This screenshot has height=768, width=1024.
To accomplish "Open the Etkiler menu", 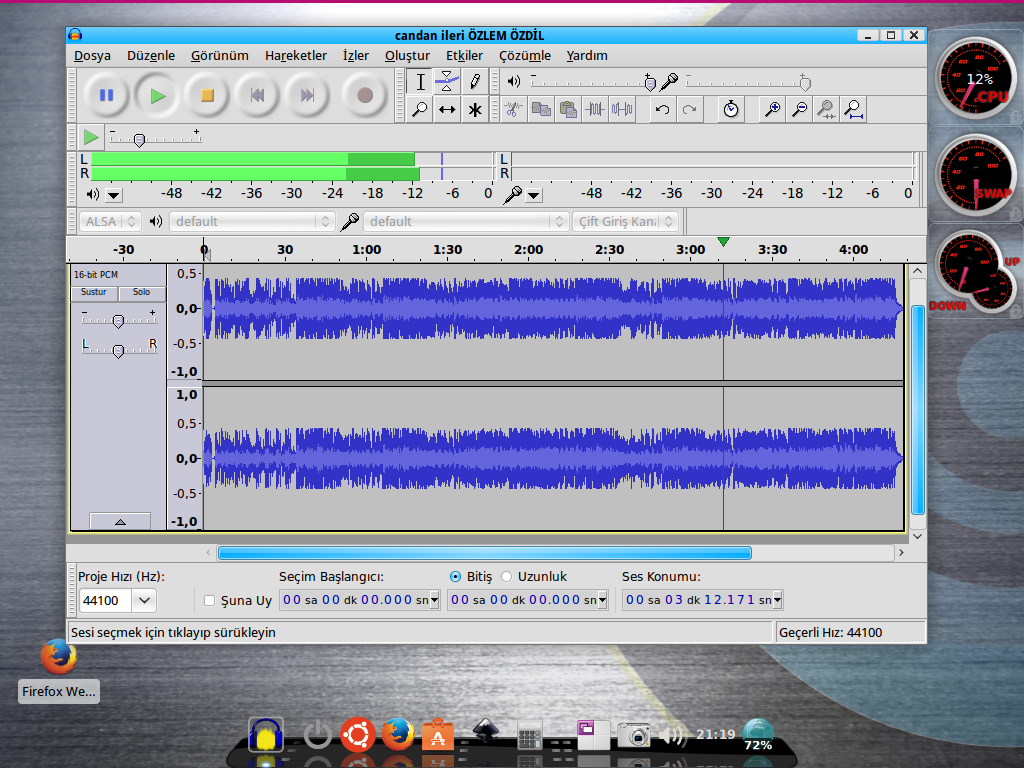I will click(464, 56).
